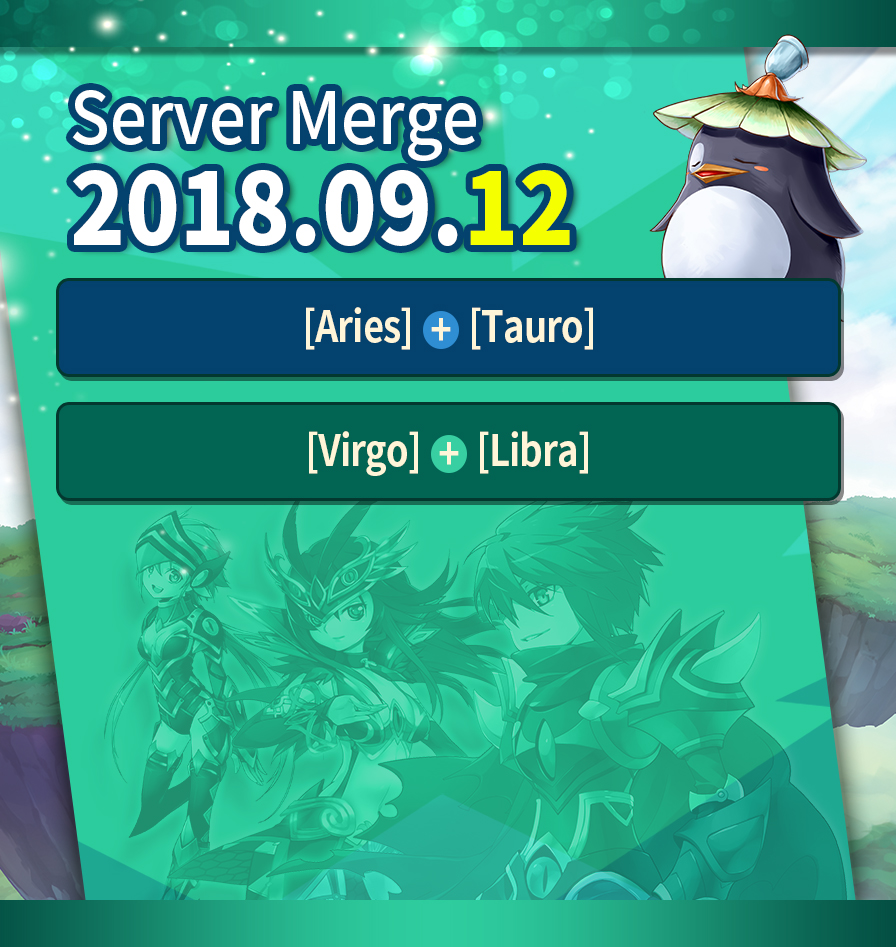Click the blue plus icon between Aries and Tauro
The image size is (896, 947).
tap(440, 330)
